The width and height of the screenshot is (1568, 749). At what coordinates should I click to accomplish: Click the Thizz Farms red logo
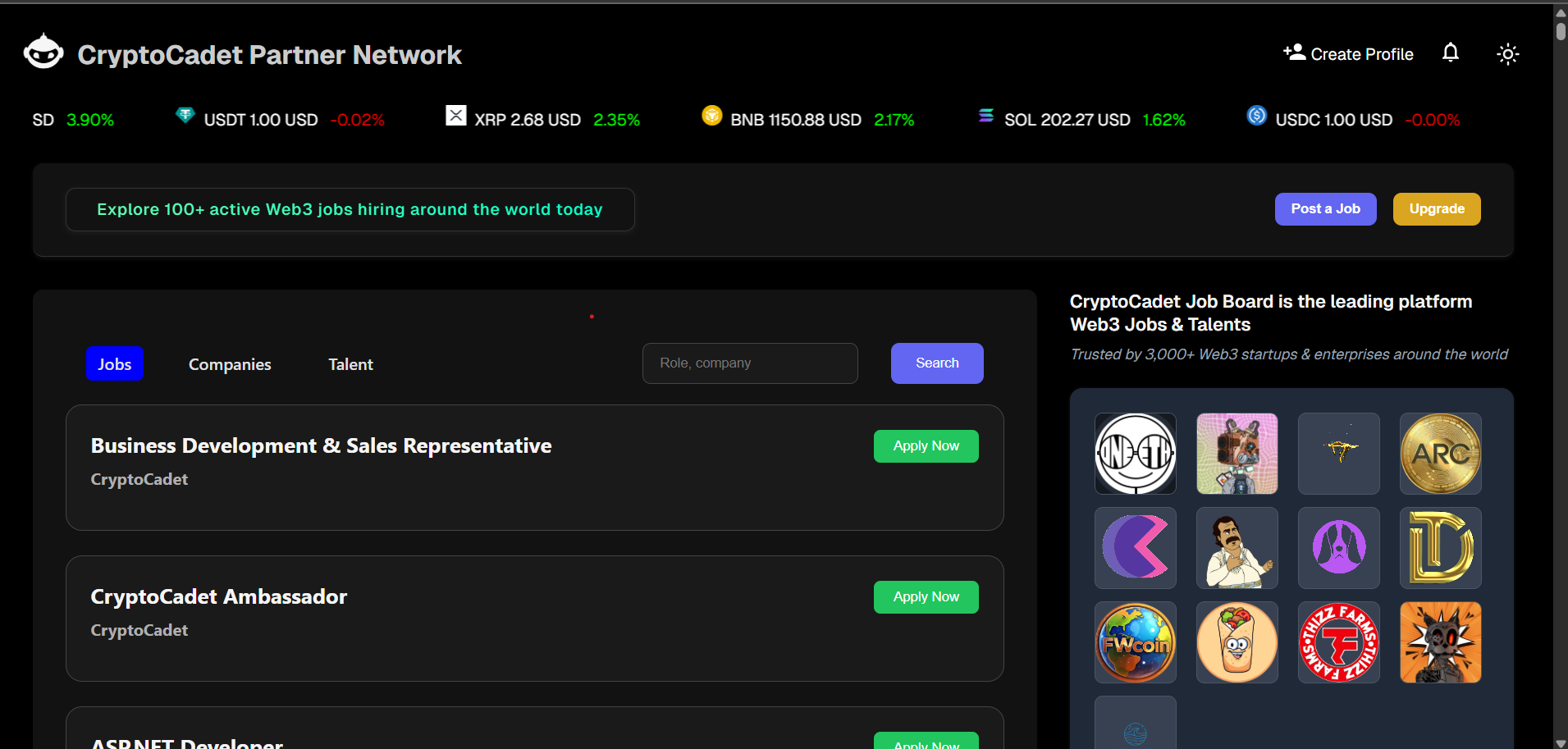pyautogui.click(x=1338, y=642)
